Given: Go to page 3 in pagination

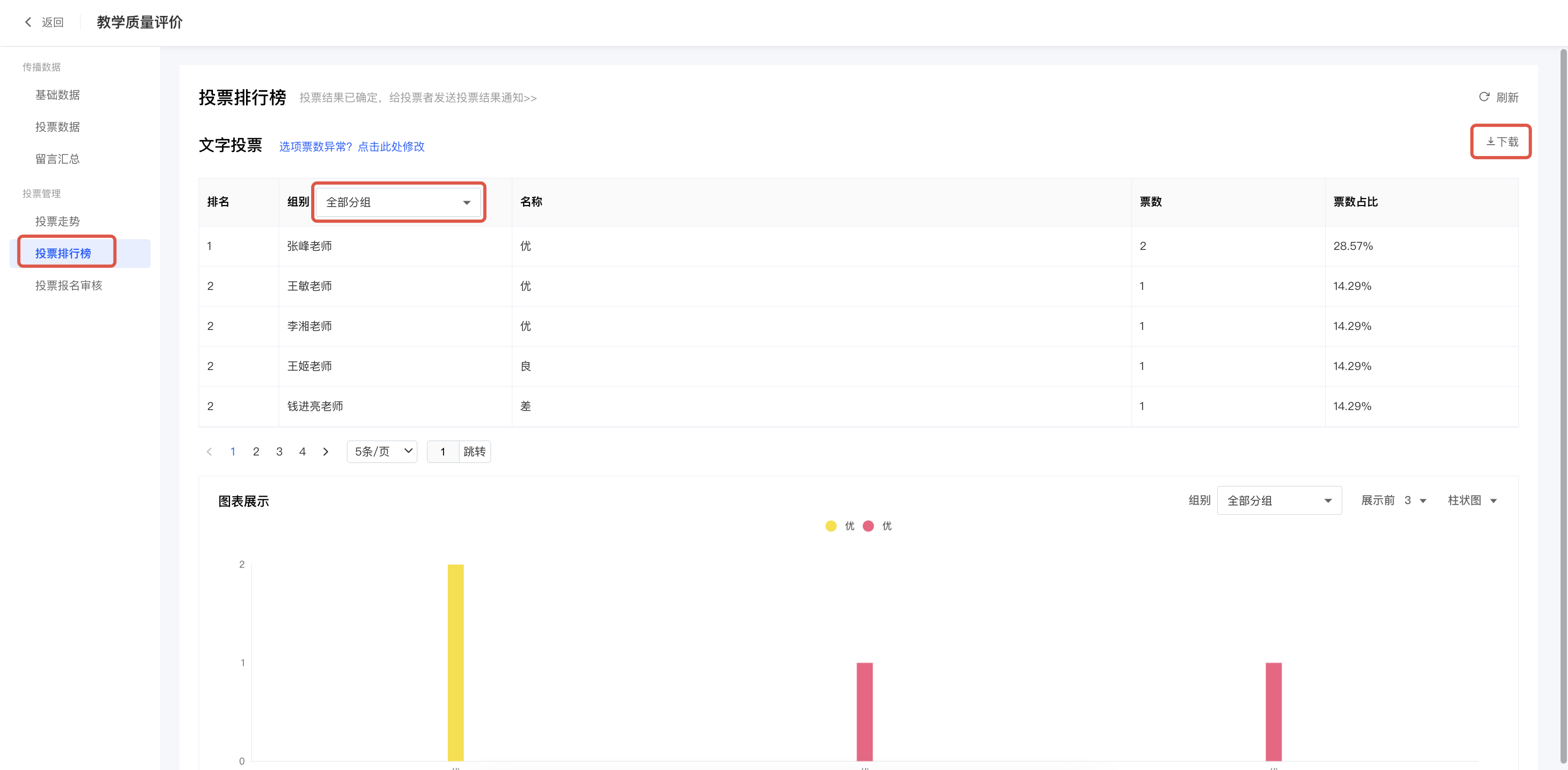Looking at the screenshot, I should [x=280, y=451].
